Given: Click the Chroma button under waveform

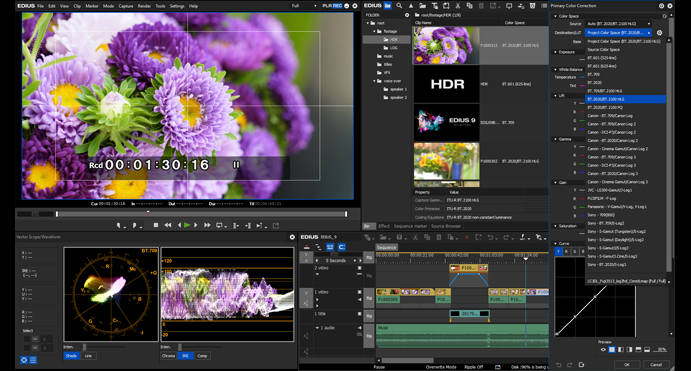Looking at the screenshot, I should click(168, 356).
